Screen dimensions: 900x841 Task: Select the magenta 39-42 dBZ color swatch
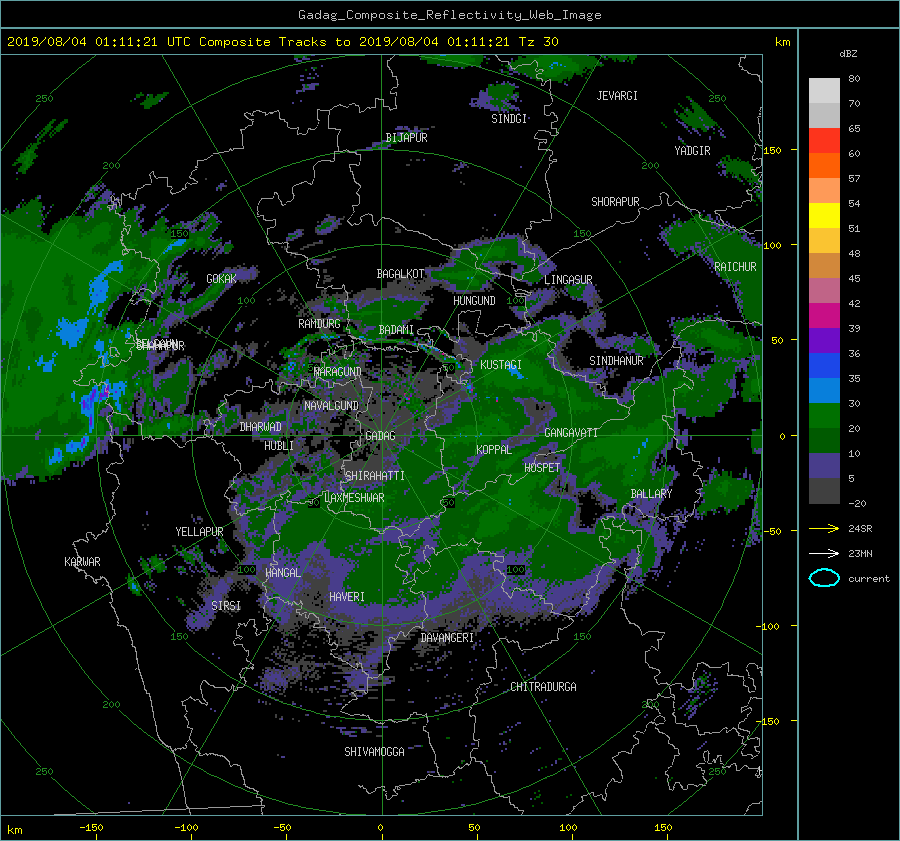(824, 315)
